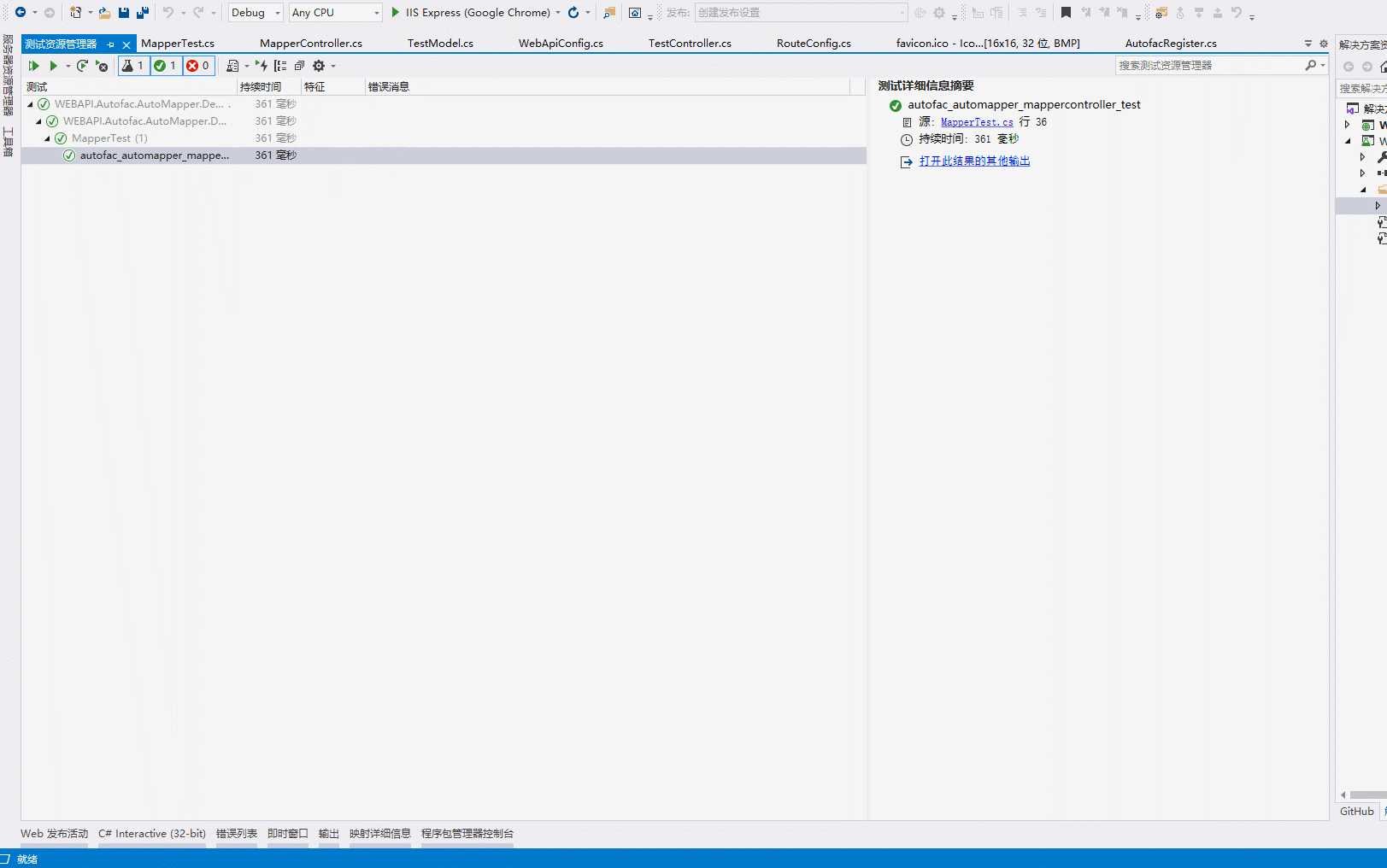Collapse the top WEBAPI.Autofac.AutoMapper.De... tree node

point(31,104)
